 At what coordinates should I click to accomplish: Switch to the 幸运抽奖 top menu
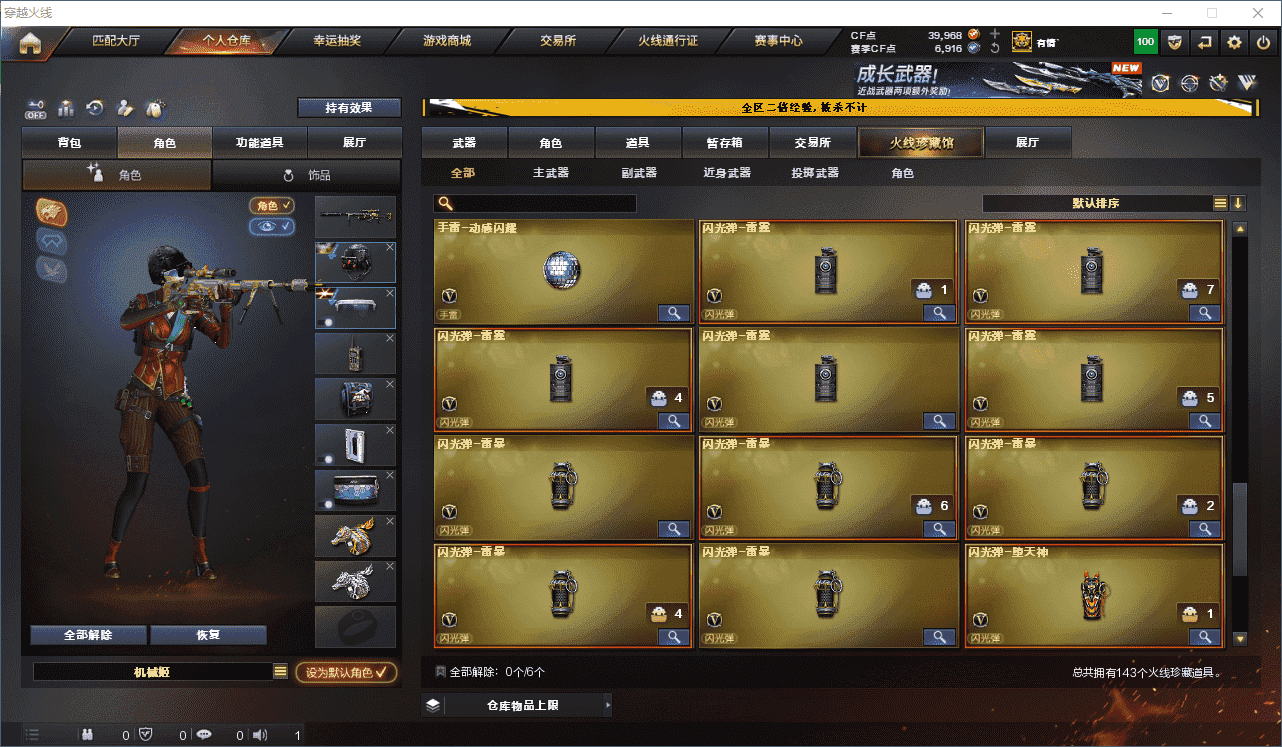pyautogui.click(x=337, y=42)
